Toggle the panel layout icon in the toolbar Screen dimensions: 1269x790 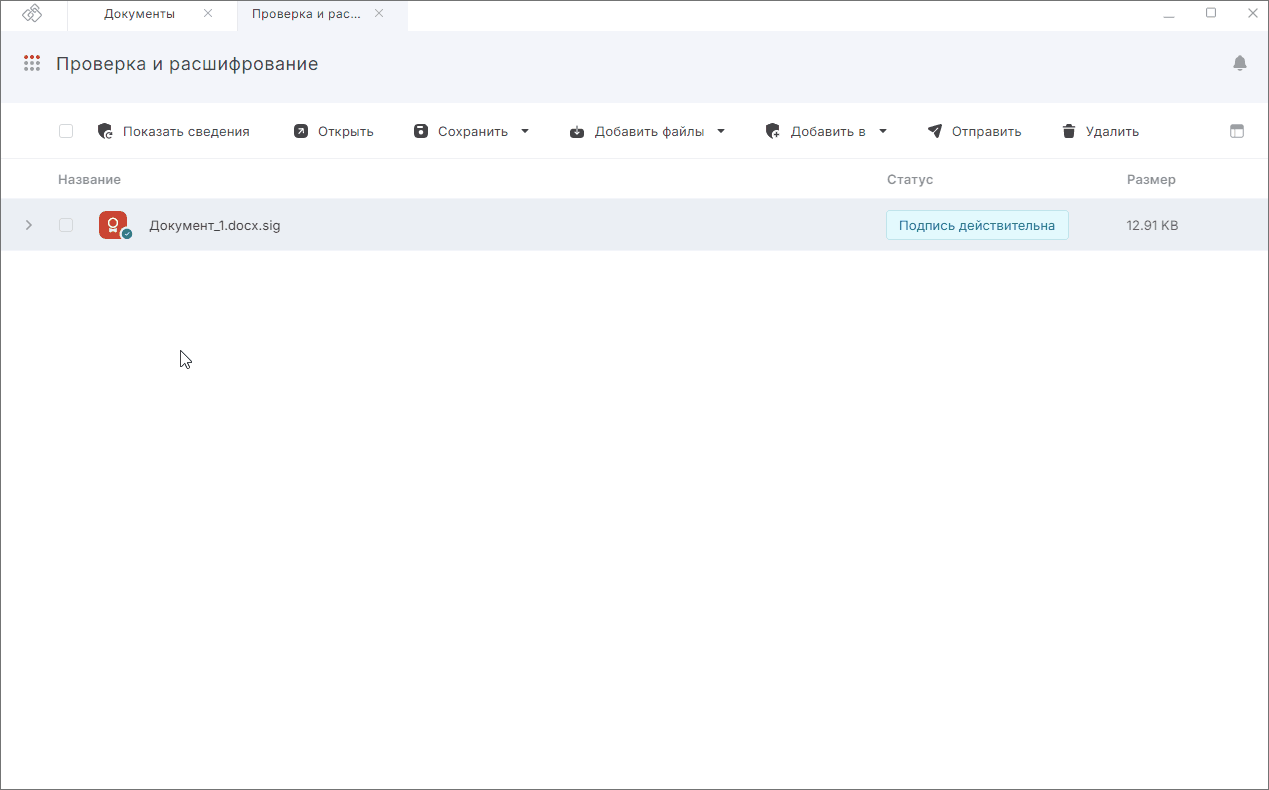[x=1237, y=131]
